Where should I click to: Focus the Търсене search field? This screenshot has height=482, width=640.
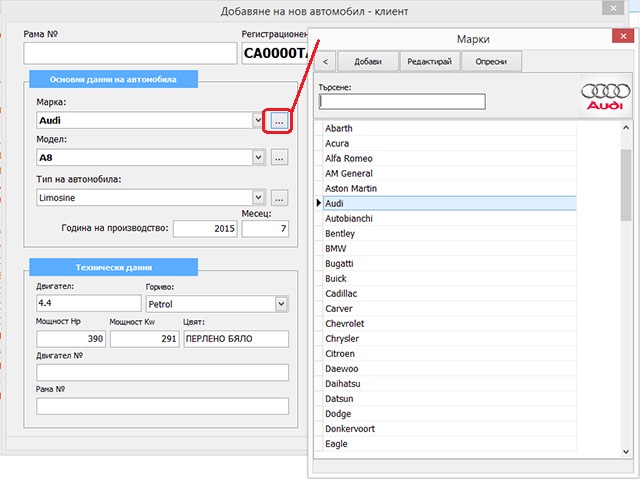pyautogui.click(x=402, y=101)
